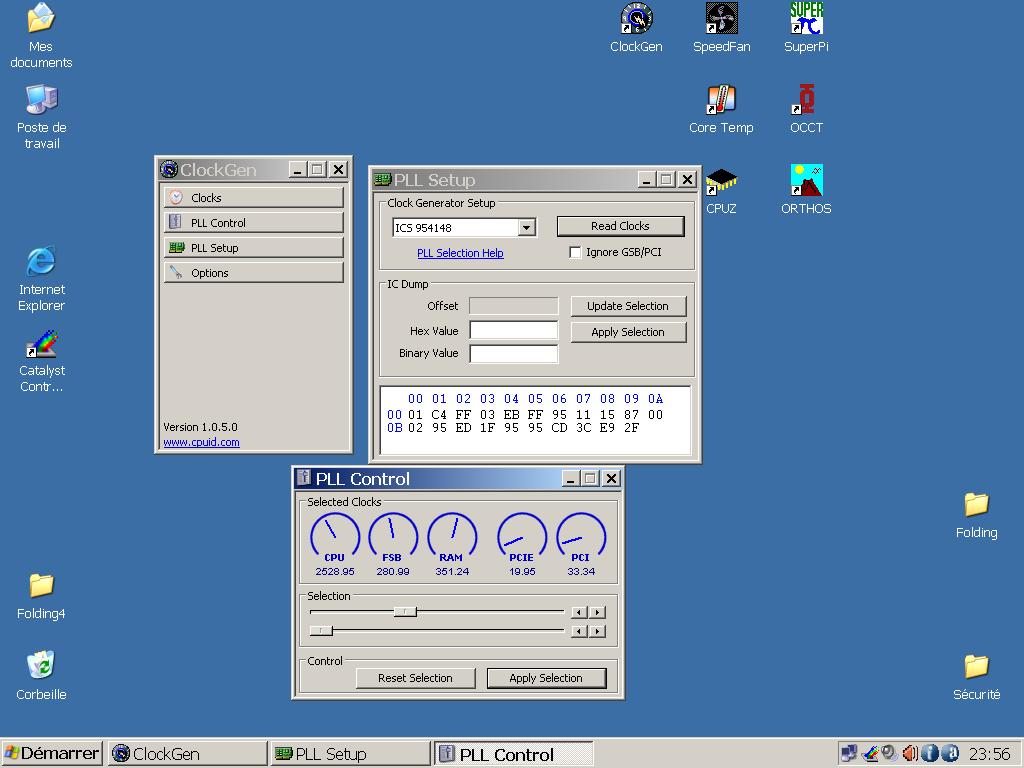Click the Read Clocks button
1024x768 pixels.
click(x=620, y=226)
